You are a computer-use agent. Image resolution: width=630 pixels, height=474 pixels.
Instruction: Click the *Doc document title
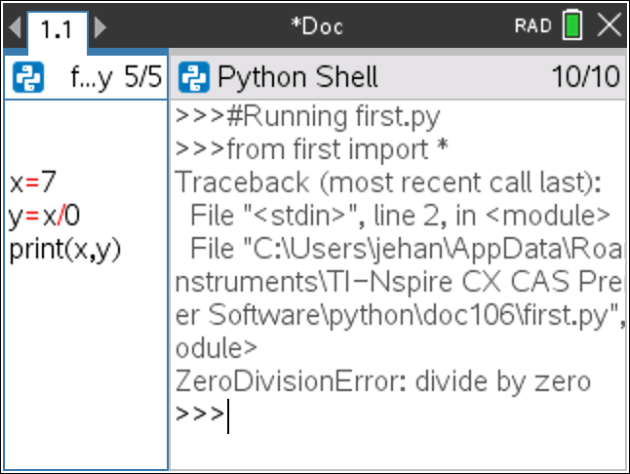[317, 27]
